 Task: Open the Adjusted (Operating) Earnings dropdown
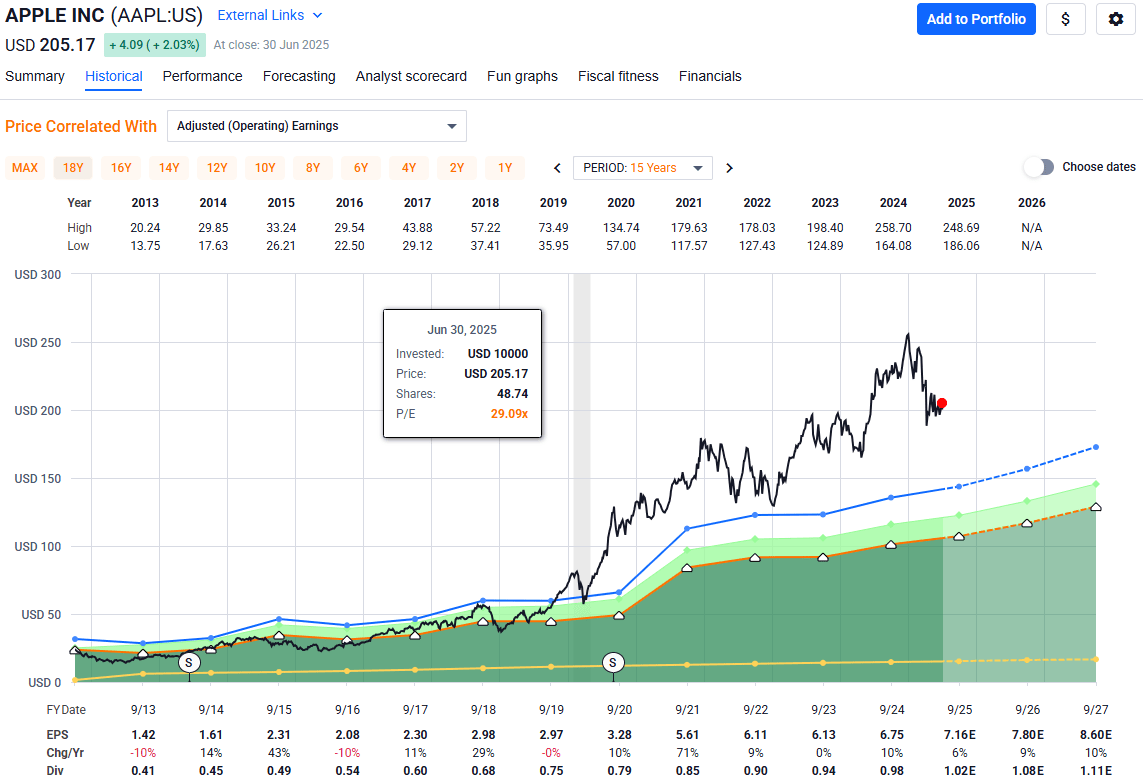pyautogui.click(x=316, y=126)
